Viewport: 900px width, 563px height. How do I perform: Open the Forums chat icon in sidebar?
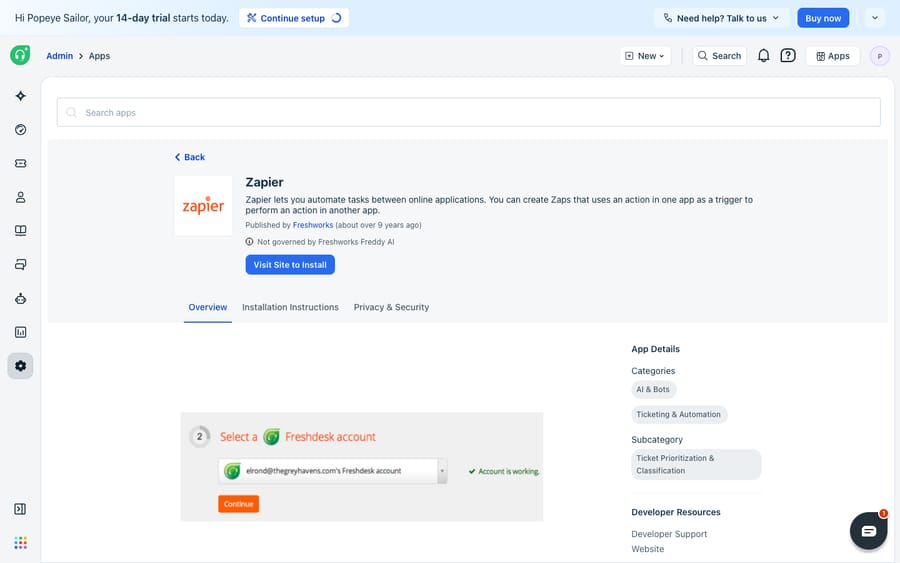coord(21,265)
